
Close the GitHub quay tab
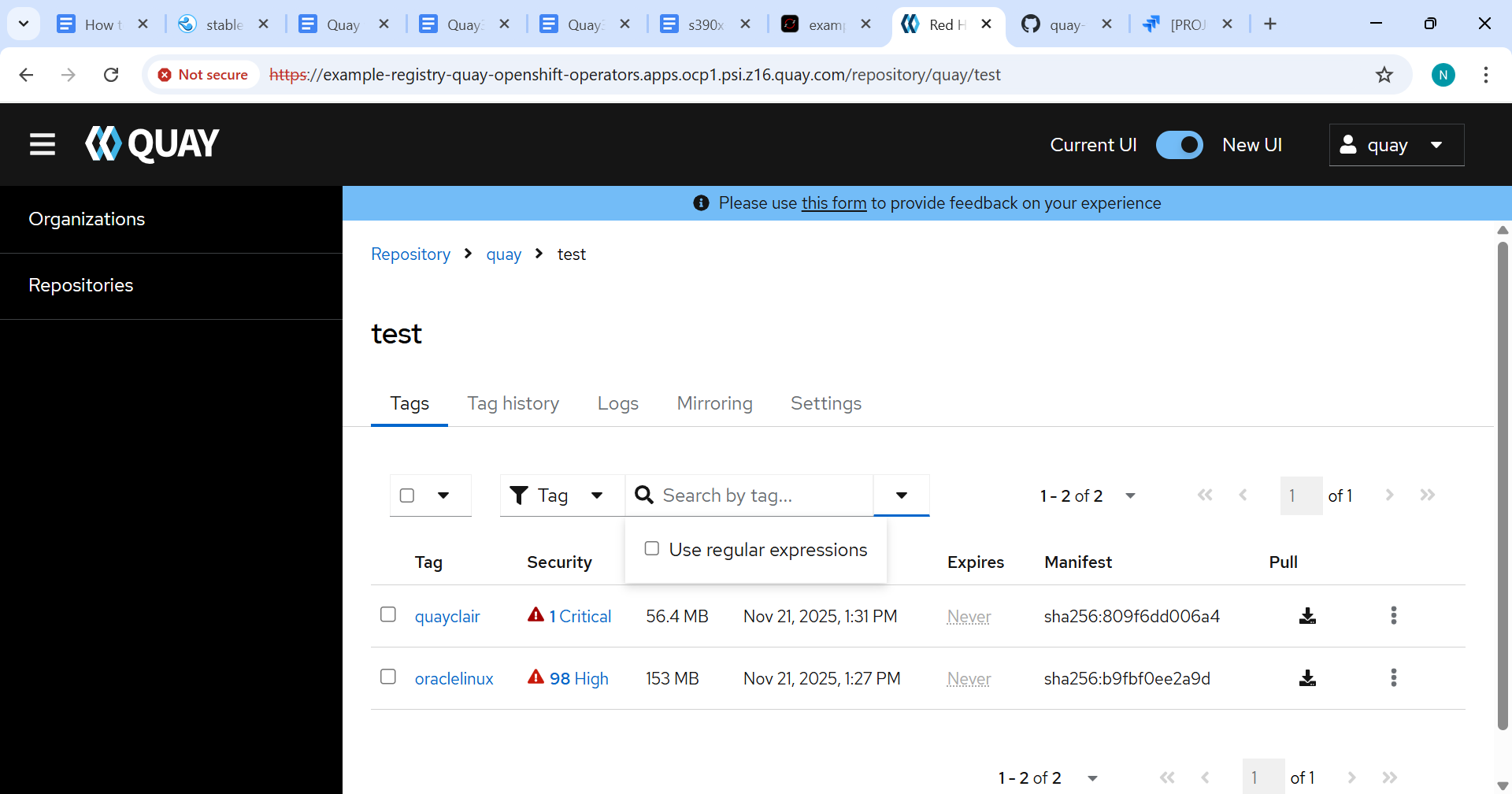(x=1106, y=24)
